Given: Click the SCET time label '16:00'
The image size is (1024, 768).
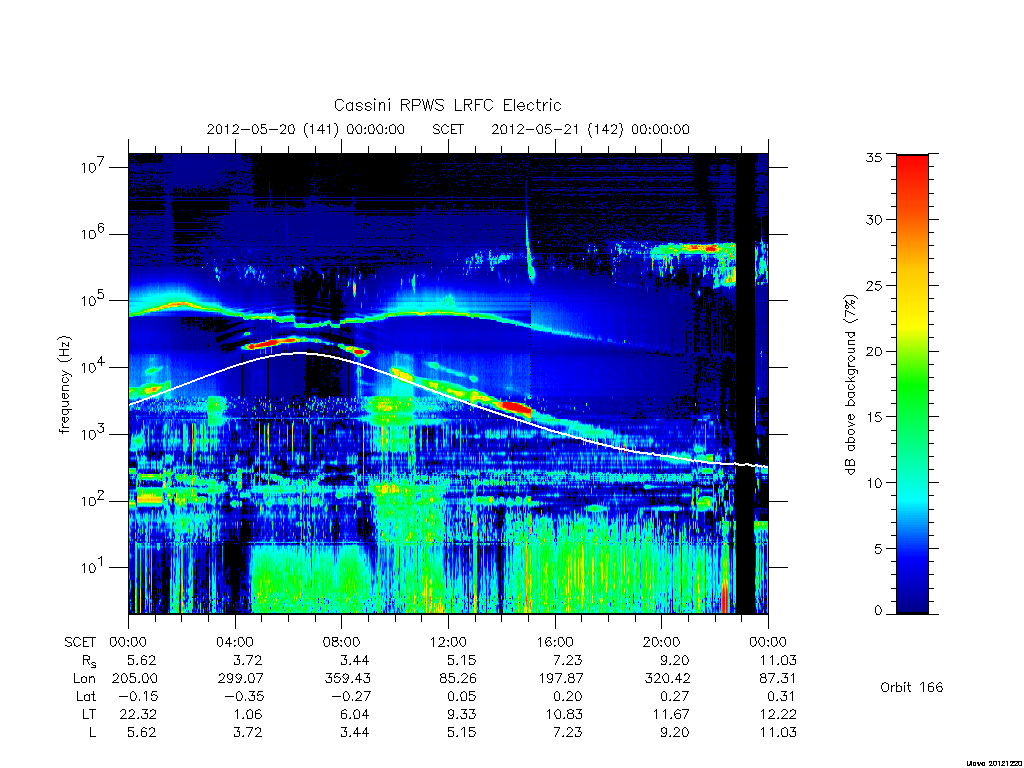Looking at the screenshot, I should [x=554, y=642].
